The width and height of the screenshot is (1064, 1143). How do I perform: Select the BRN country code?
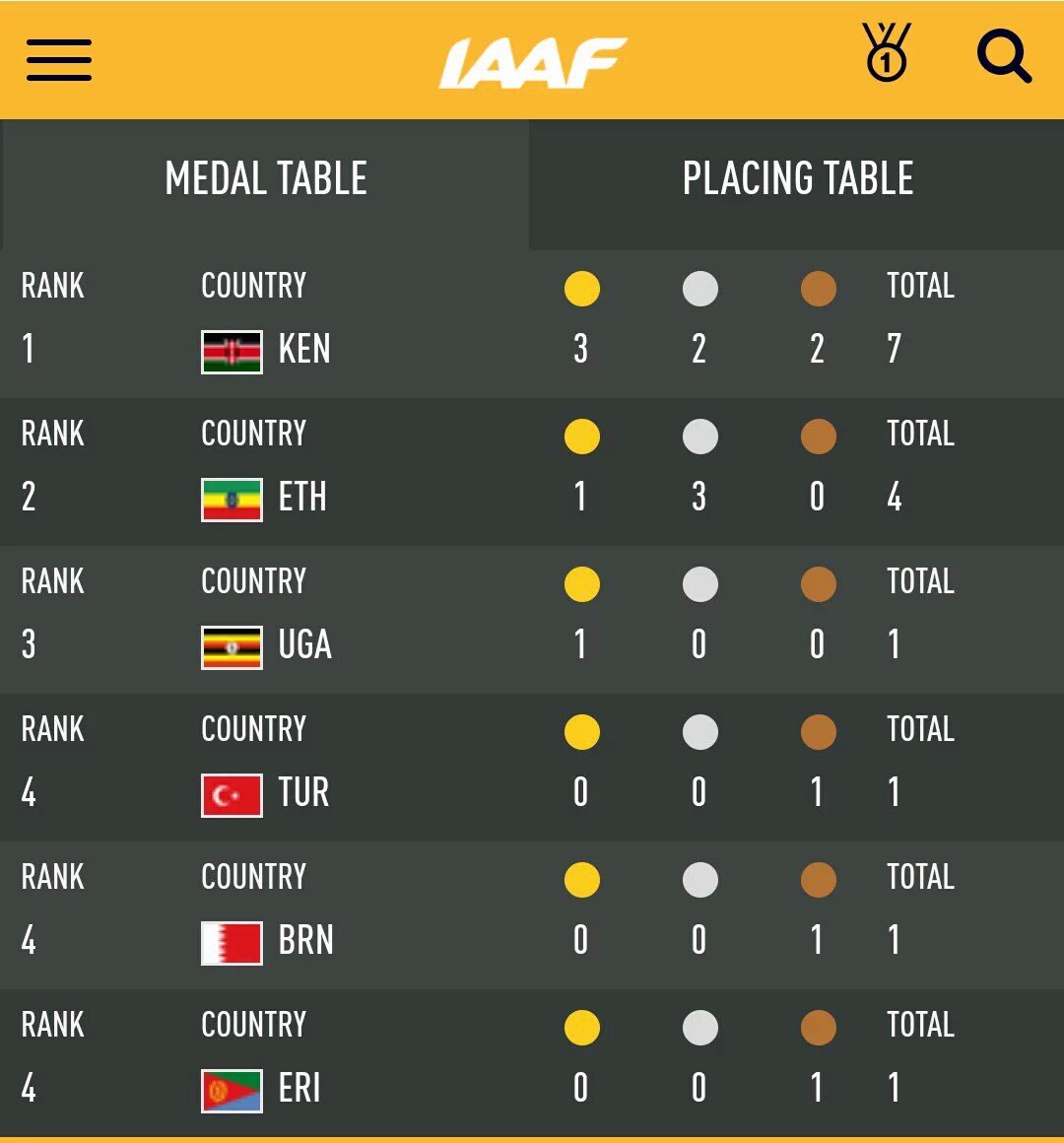click(x=306, y=941)
